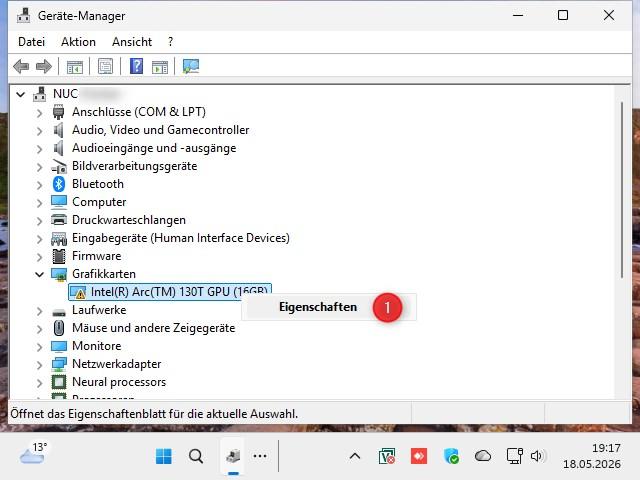This screenshot has height=480, width=640.
Task: Scan for hardware changes with monitor icon
Action: pos(191,66)
